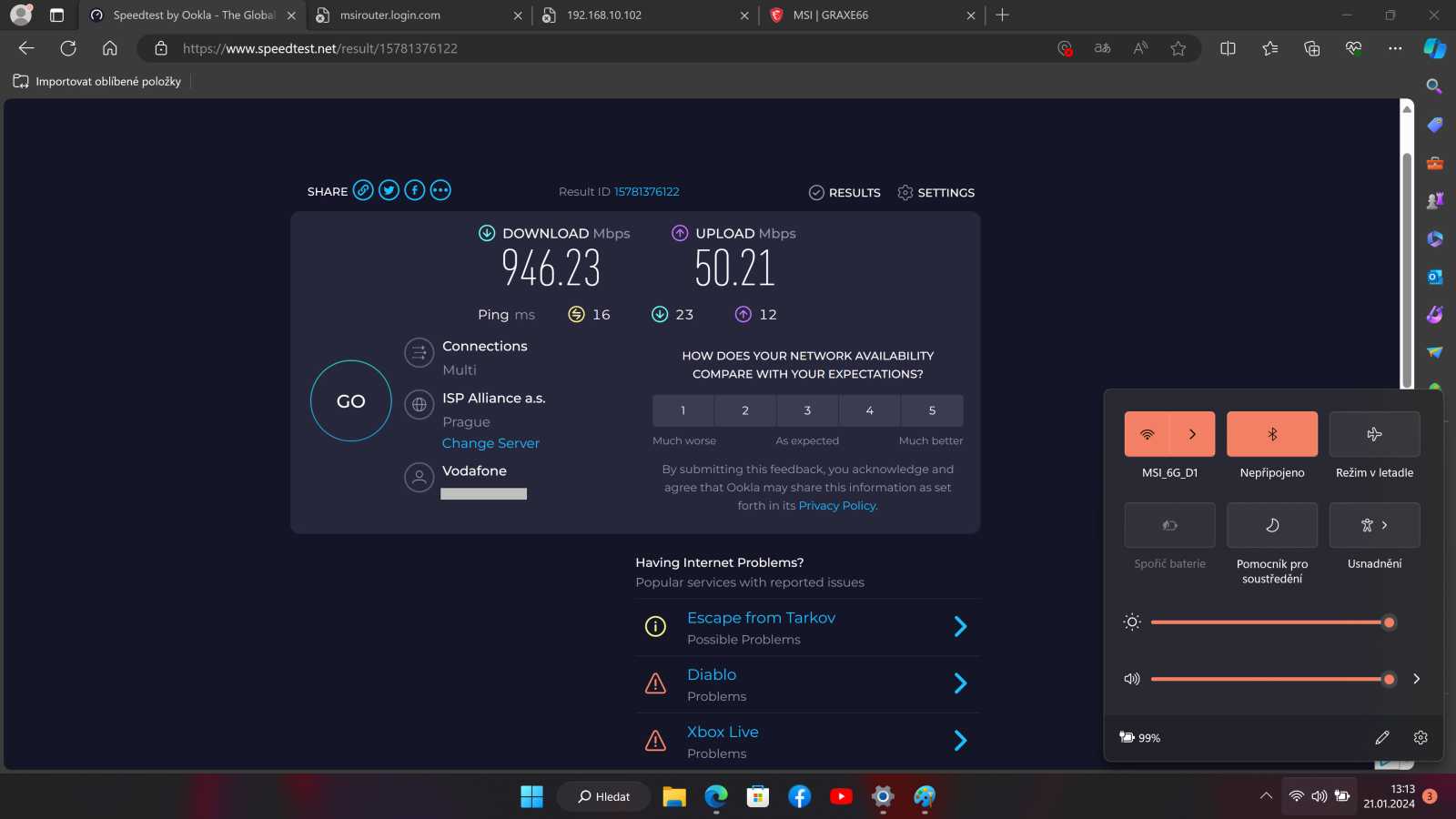Screen dimensions: 1456x819
Task: Rate network availability 1 Much worse
Action: pos(683,410)
